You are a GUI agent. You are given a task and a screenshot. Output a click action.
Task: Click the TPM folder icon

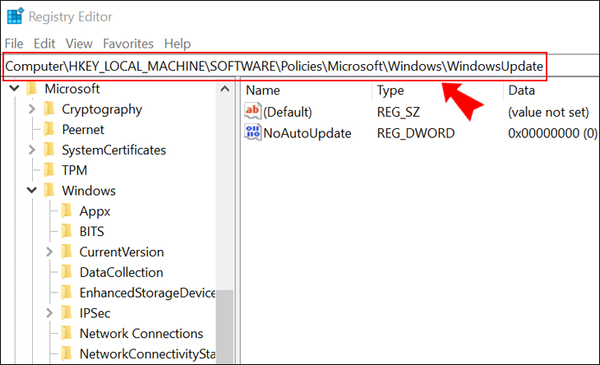click(x=49, y=170)
